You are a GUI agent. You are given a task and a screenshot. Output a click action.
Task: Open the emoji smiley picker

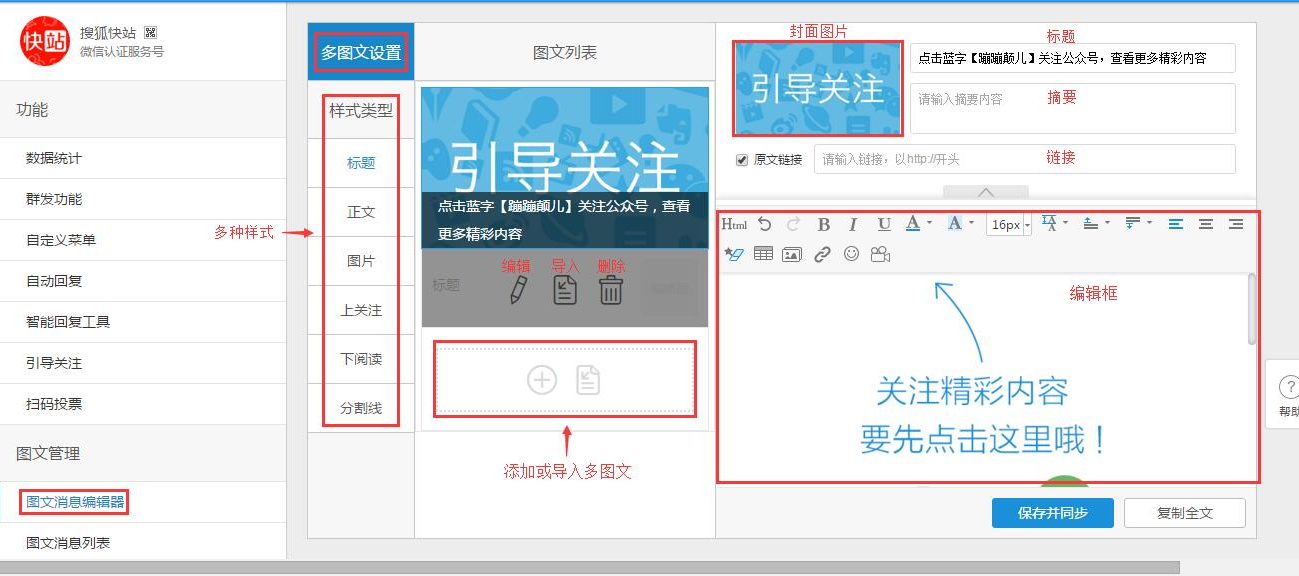pos(851,255)
